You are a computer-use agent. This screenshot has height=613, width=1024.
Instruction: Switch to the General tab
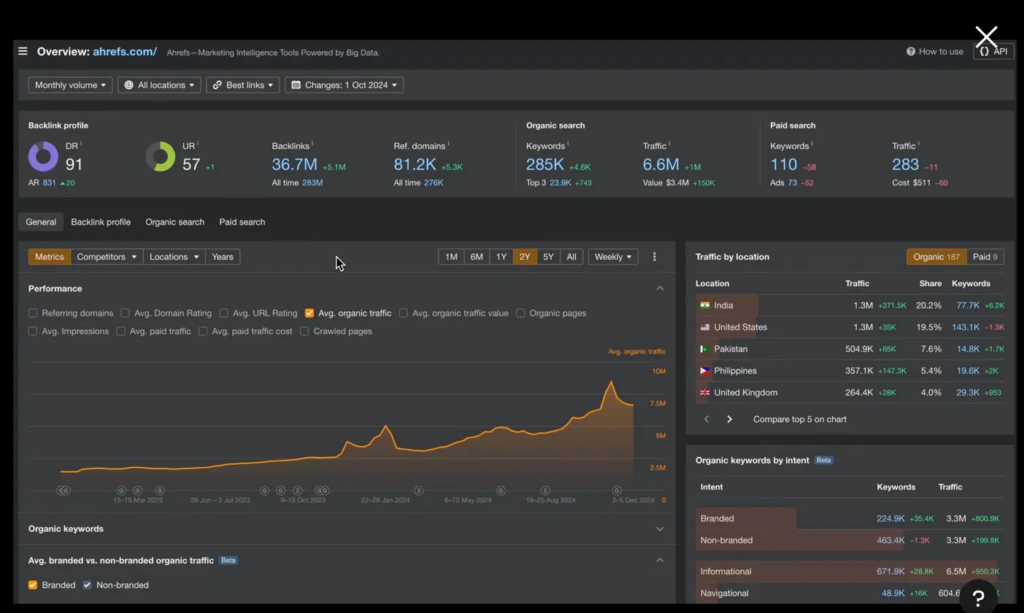pyautogui.click(x=40, y=222)
